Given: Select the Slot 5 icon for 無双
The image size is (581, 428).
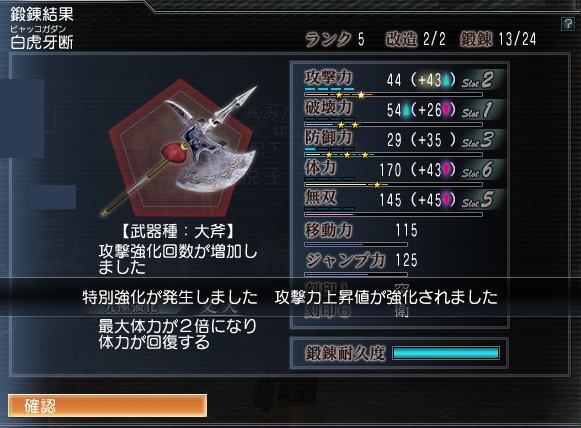Looking at the screenshot, I should [x=478, y=200].
